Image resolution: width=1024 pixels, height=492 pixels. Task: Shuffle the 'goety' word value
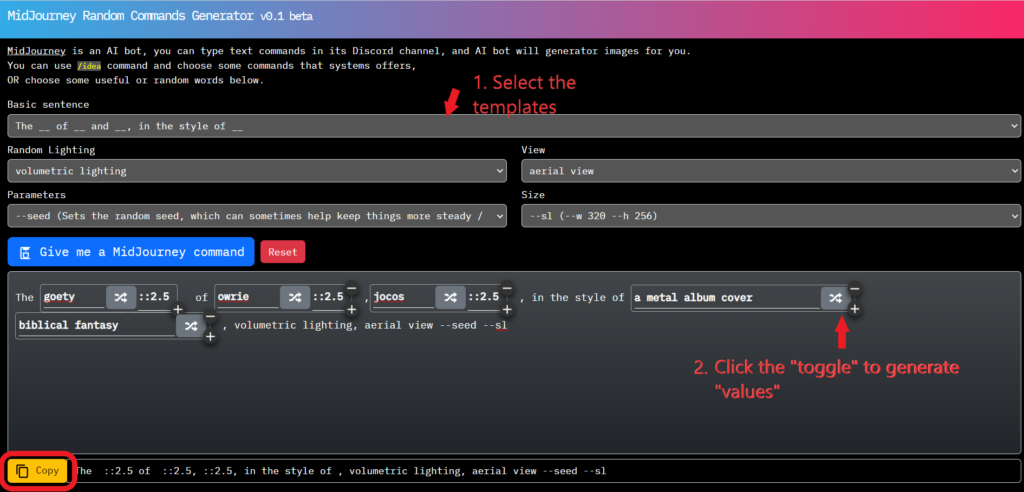click(121, 297)
